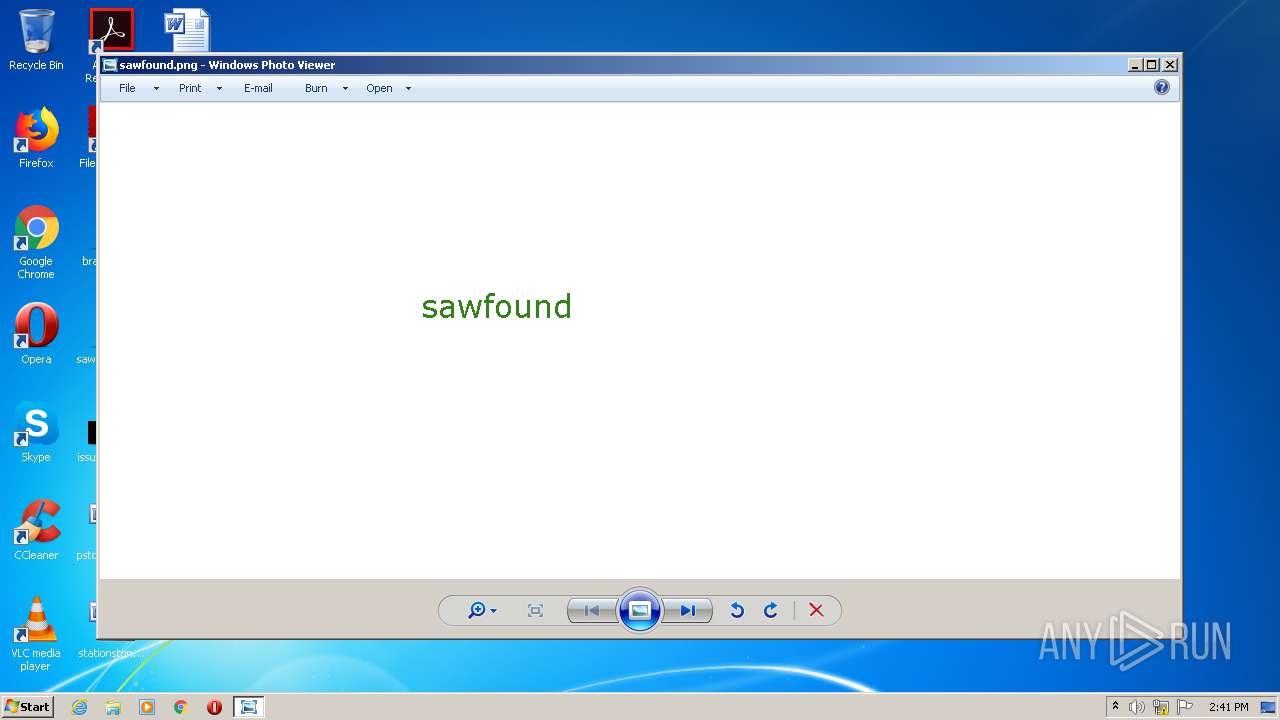Expand the File menu dropdown arrow
This screenshot has height=720, width=1280.
tap(156, 89)
